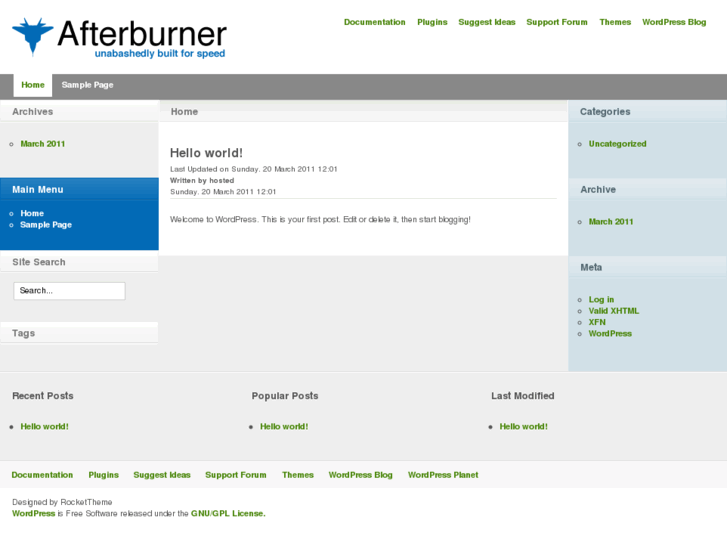
Task: Open Hello world! under Popular Posts
Action: pos(284,427)
